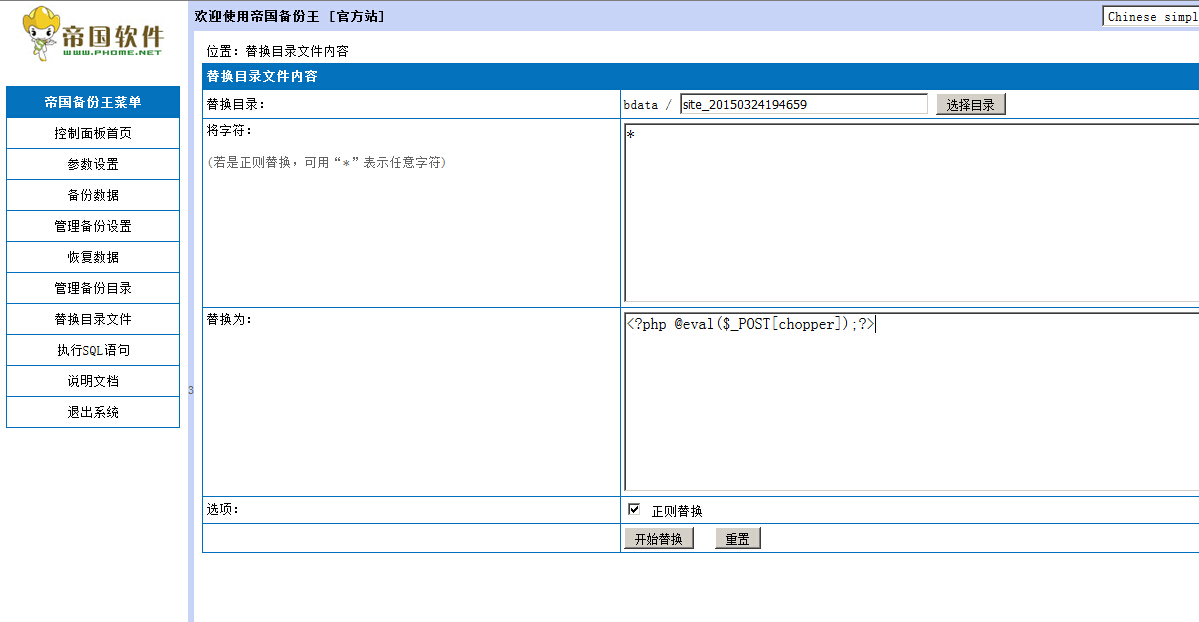Click the 帝国备份王菜单 header
Viewport: 1199px width, 622px height.
click(93, 102)
